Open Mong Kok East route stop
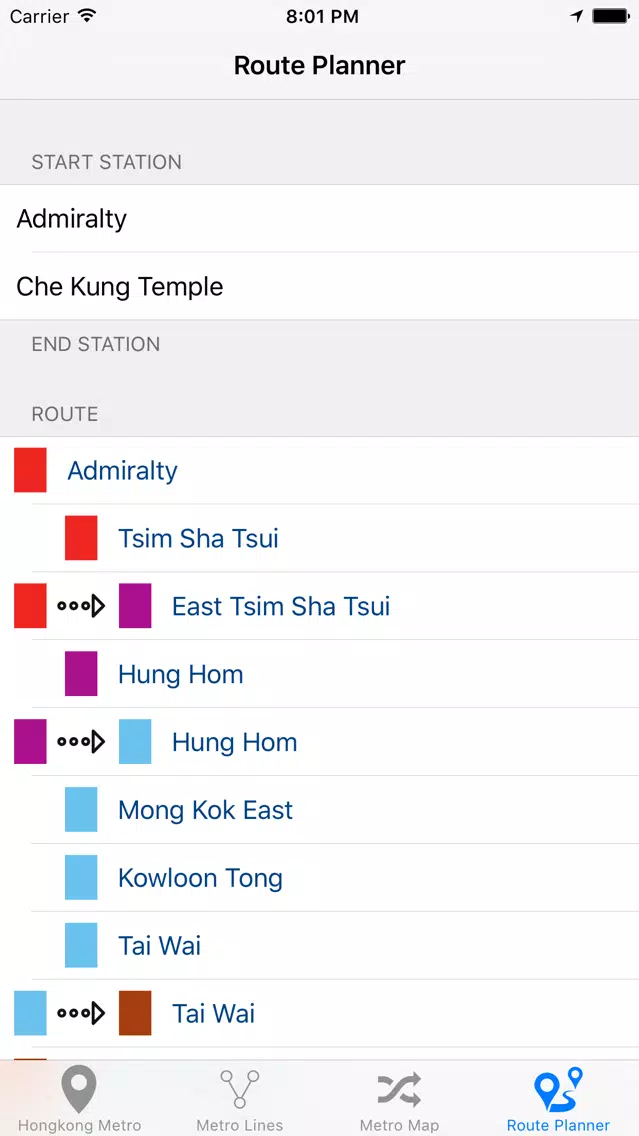 [x=205, y=810]
